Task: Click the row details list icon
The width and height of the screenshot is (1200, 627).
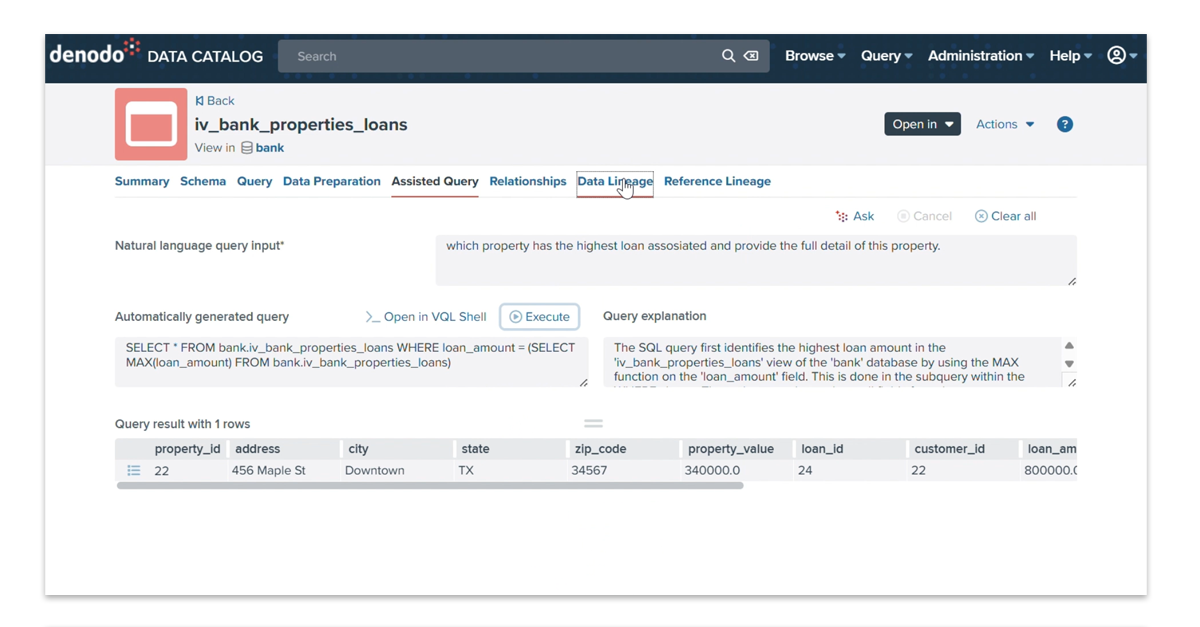Action: (x=134, y=470)
